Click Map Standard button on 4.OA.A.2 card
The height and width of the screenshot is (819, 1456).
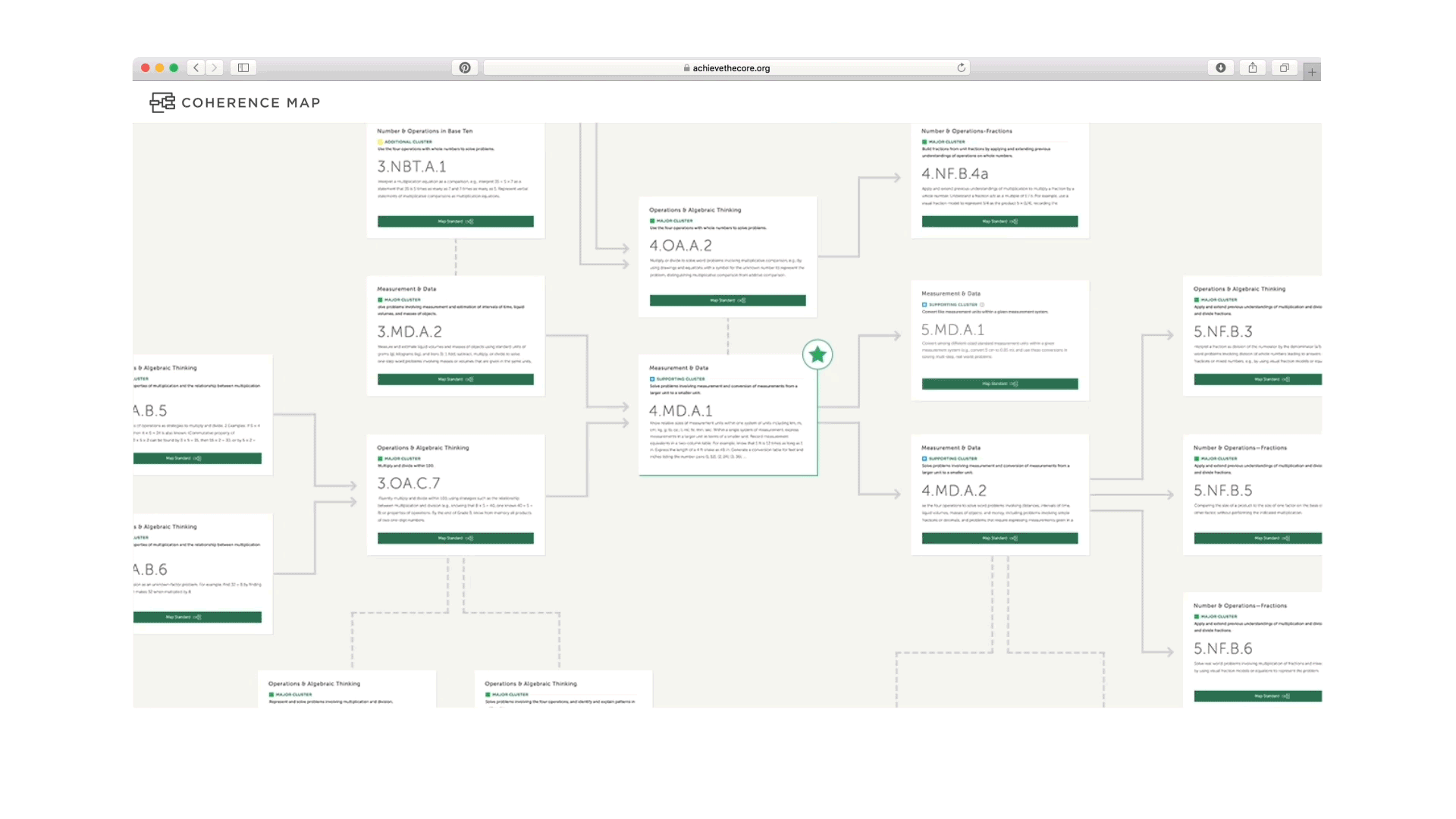click(728, 300)
